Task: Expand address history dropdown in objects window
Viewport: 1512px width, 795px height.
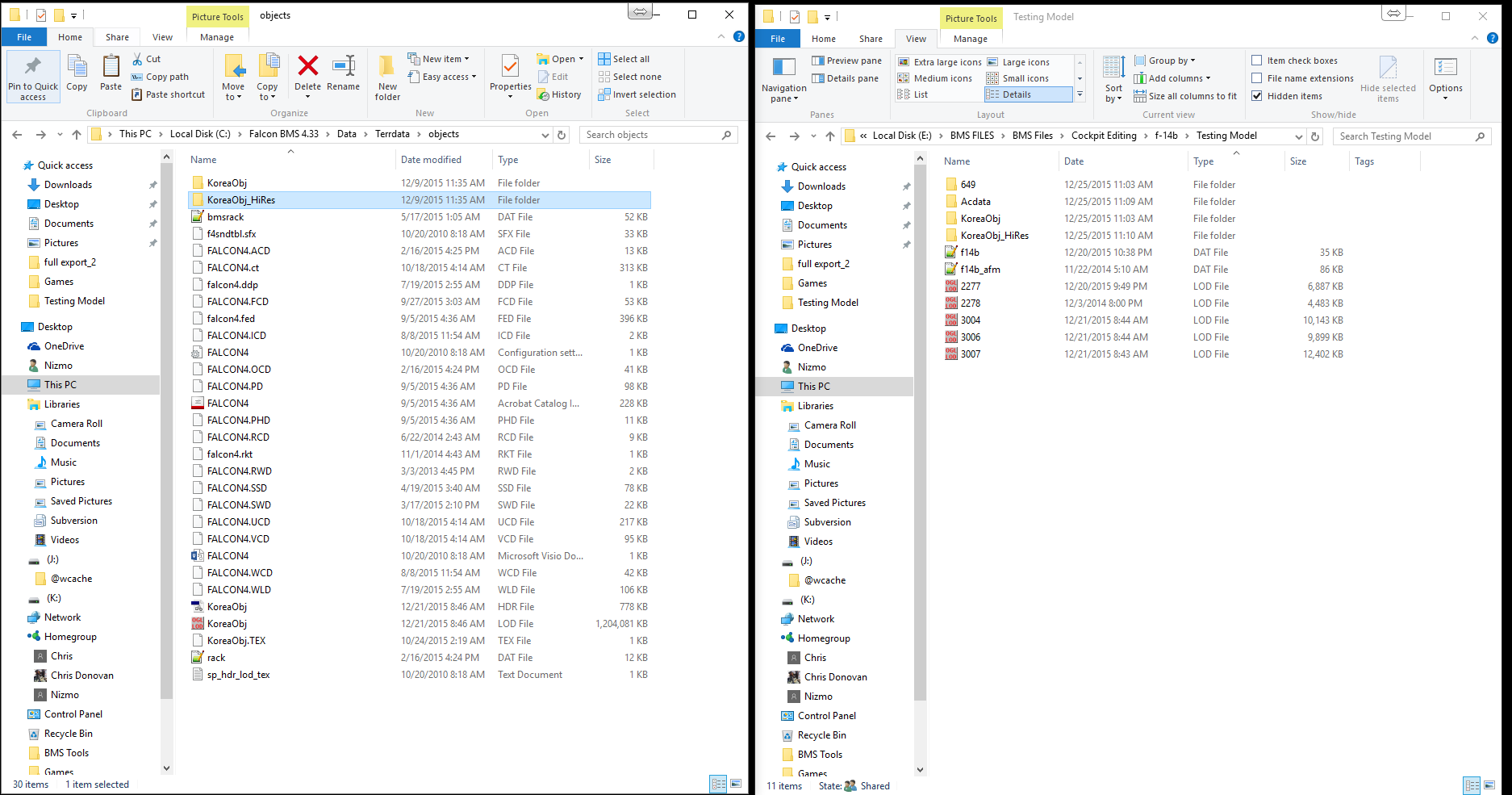Action: [545, 135]
